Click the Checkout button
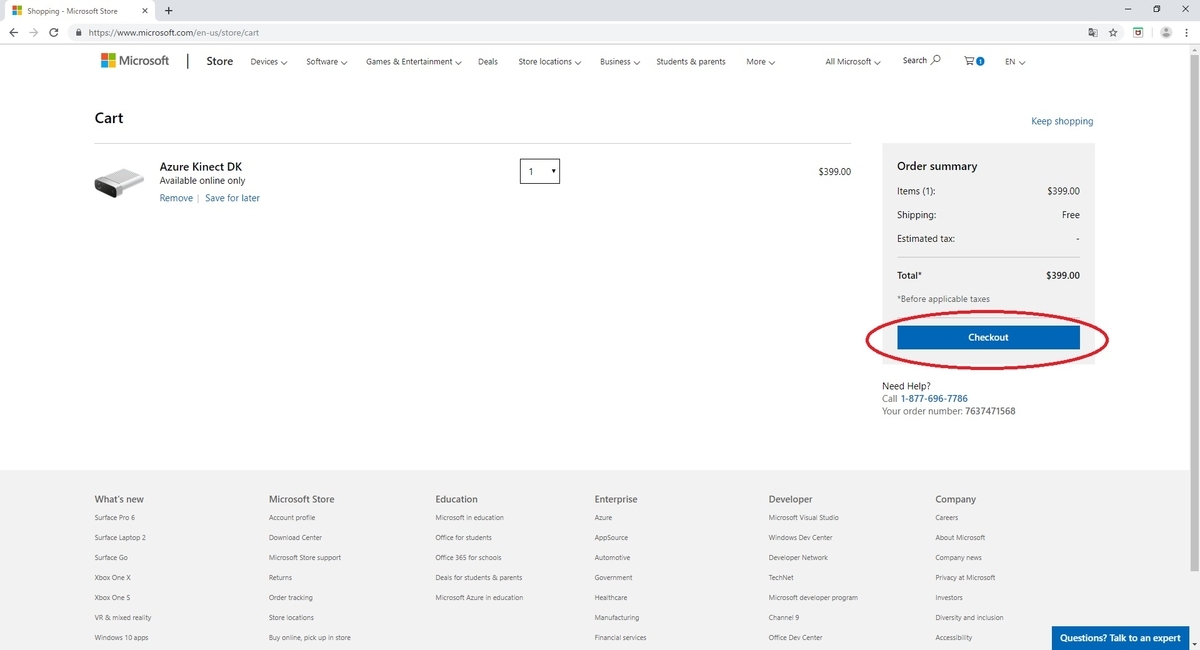 [x=988, y=337]
